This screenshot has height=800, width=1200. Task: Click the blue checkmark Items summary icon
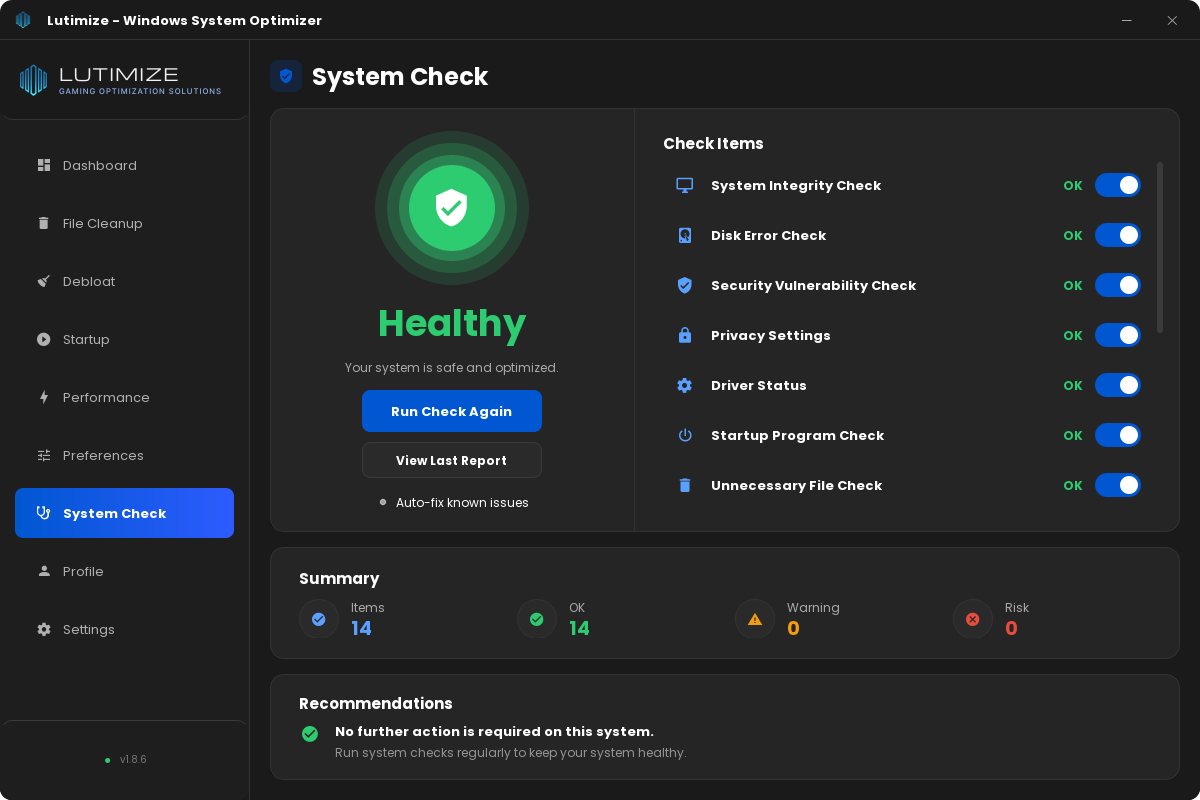click(x=319, y=619)
